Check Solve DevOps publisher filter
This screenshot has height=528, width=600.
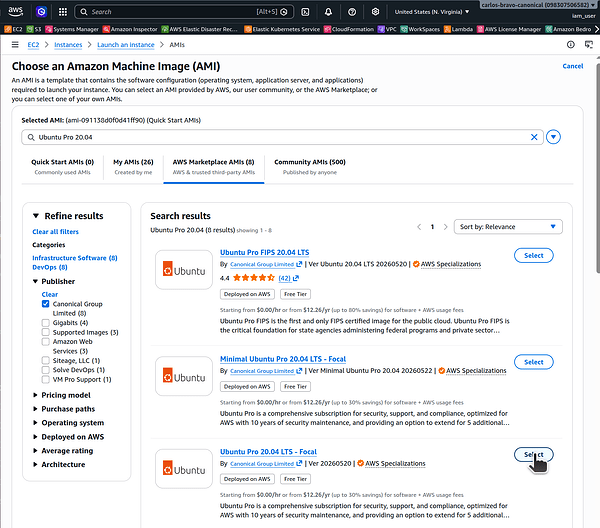pyautogui.click(x=46, y=370)
